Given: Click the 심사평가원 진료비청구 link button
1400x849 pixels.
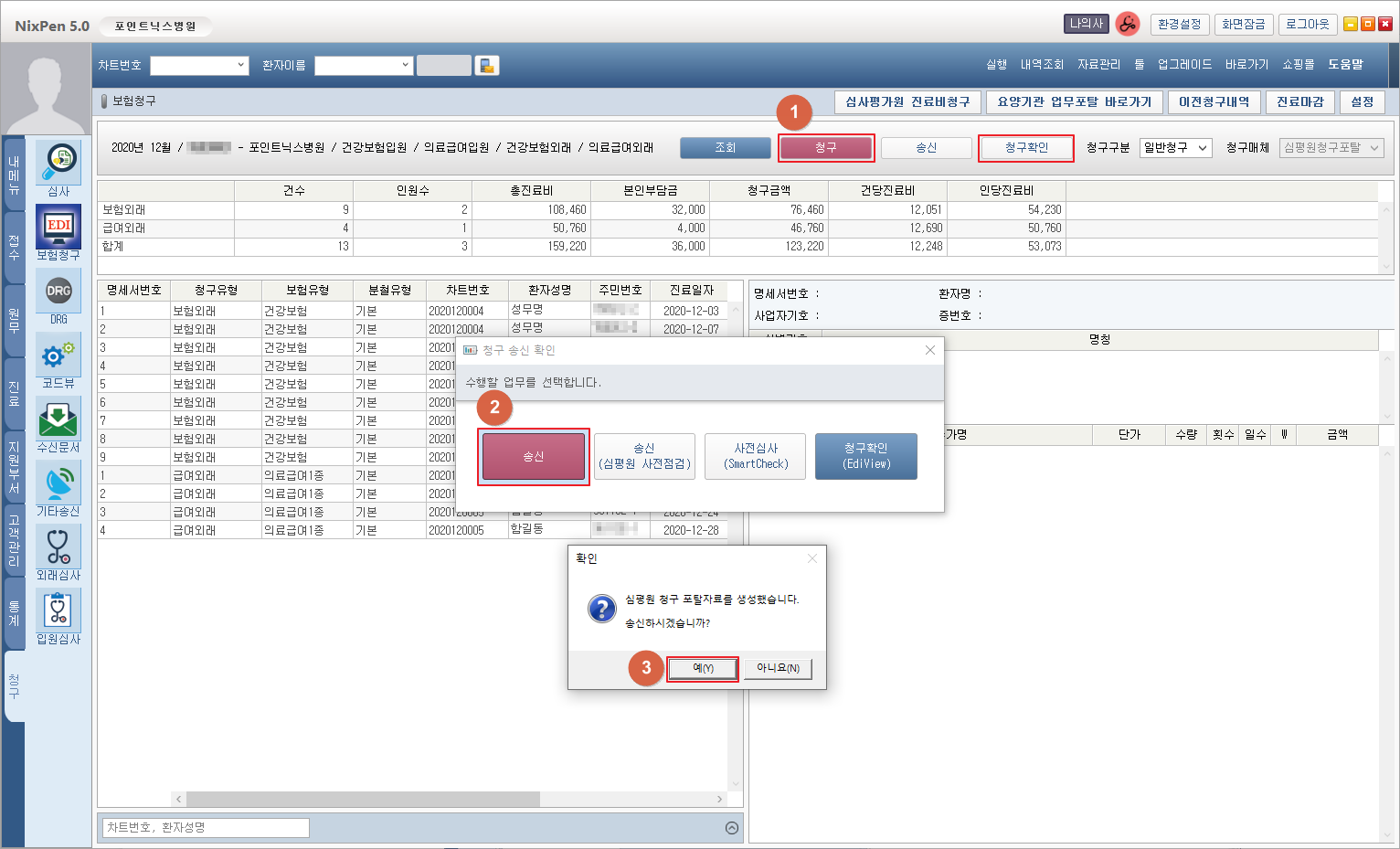Looking at the screenshot, I should 907,102.
